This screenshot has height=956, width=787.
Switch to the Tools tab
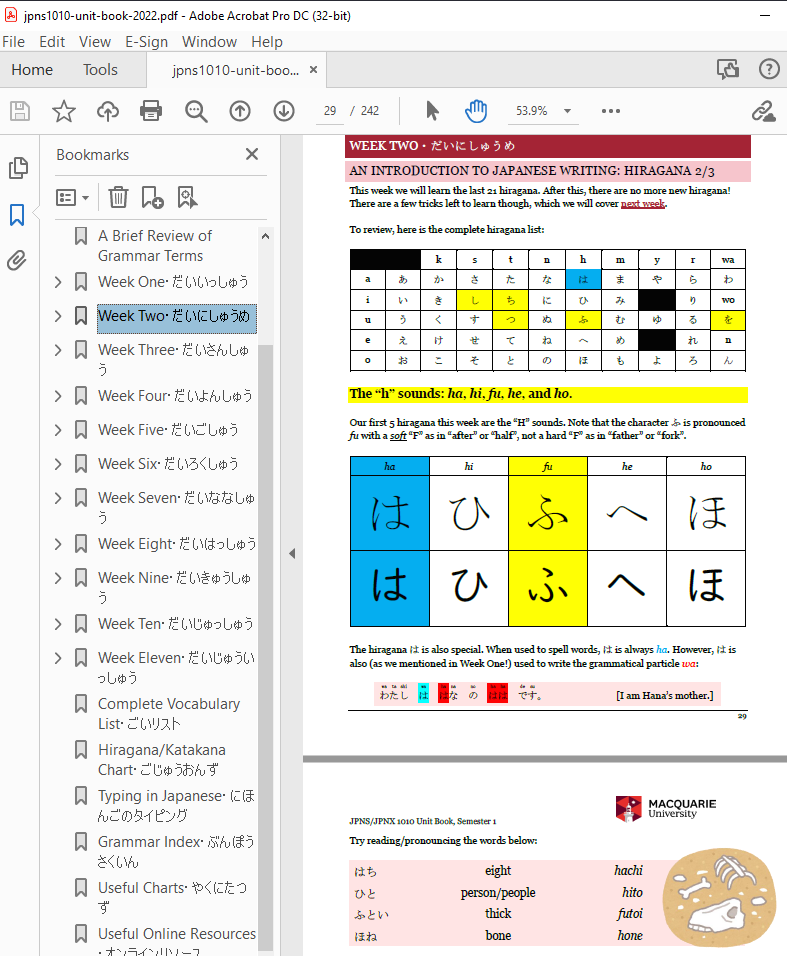pyautogui.click(x=100, y=70)
